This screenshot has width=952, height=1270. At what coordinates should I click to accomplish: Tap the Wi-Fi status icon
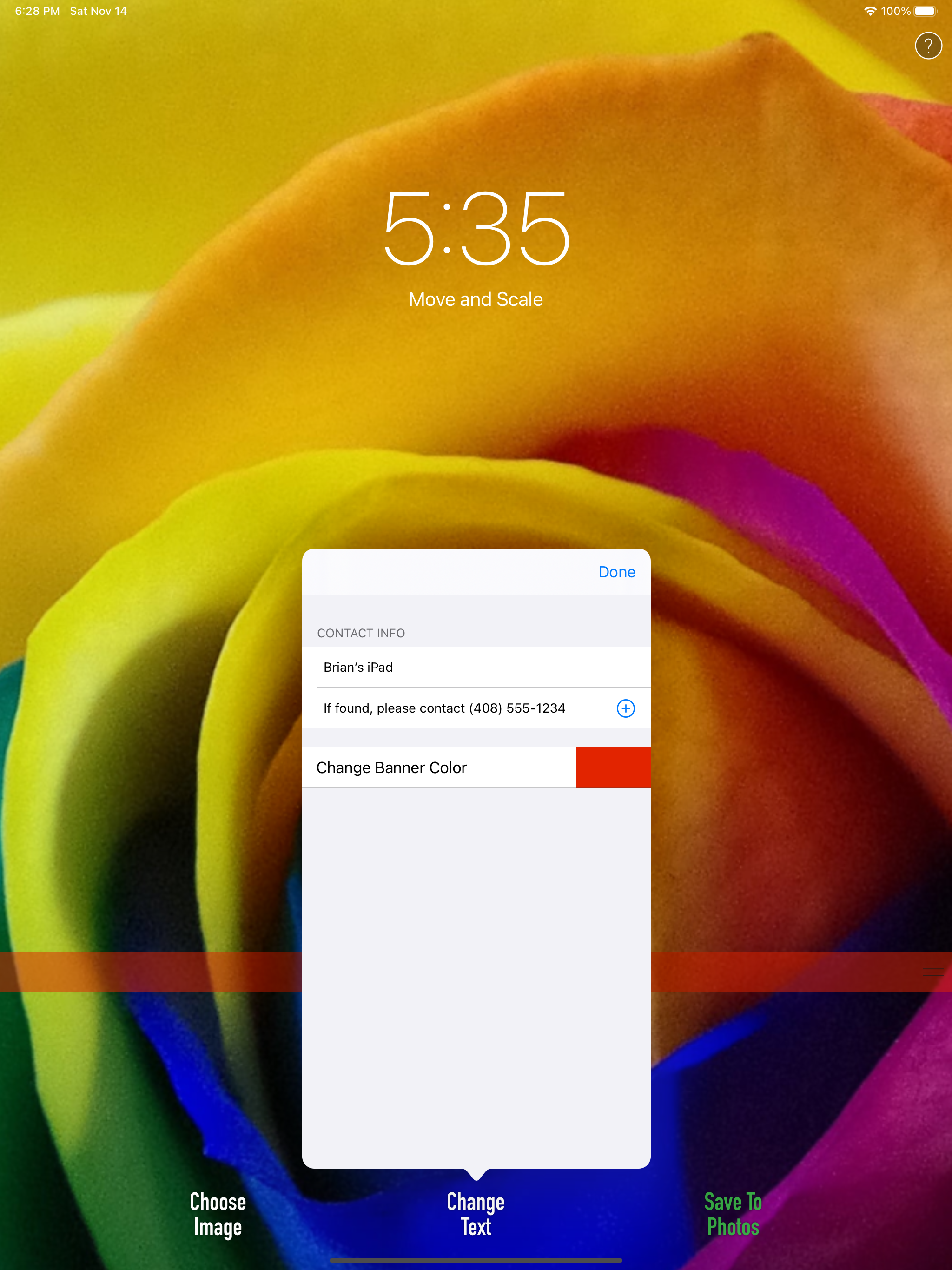(870, 11)
